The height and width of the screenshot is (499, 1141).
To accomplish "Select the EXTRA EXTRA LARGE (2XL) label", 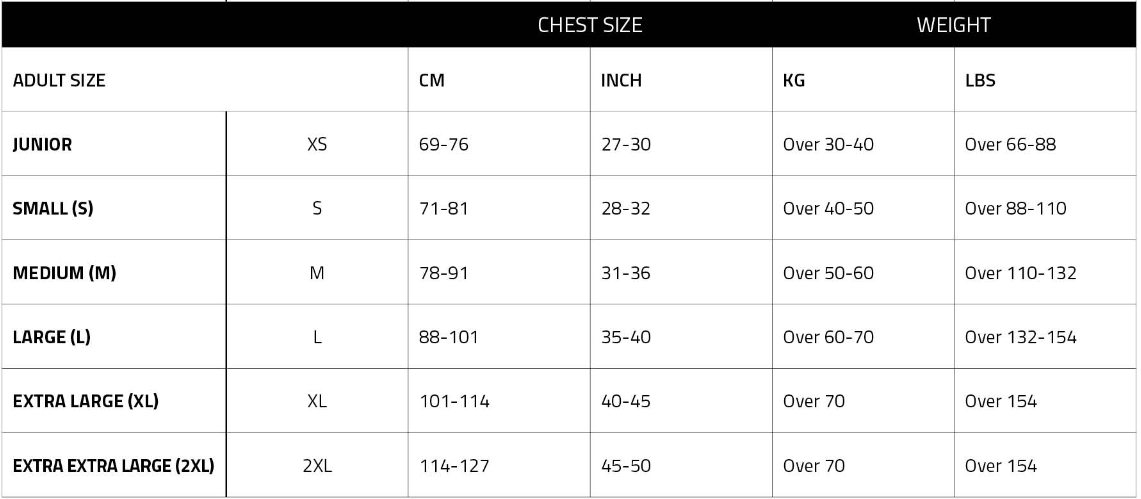I will tap(114, 466).
